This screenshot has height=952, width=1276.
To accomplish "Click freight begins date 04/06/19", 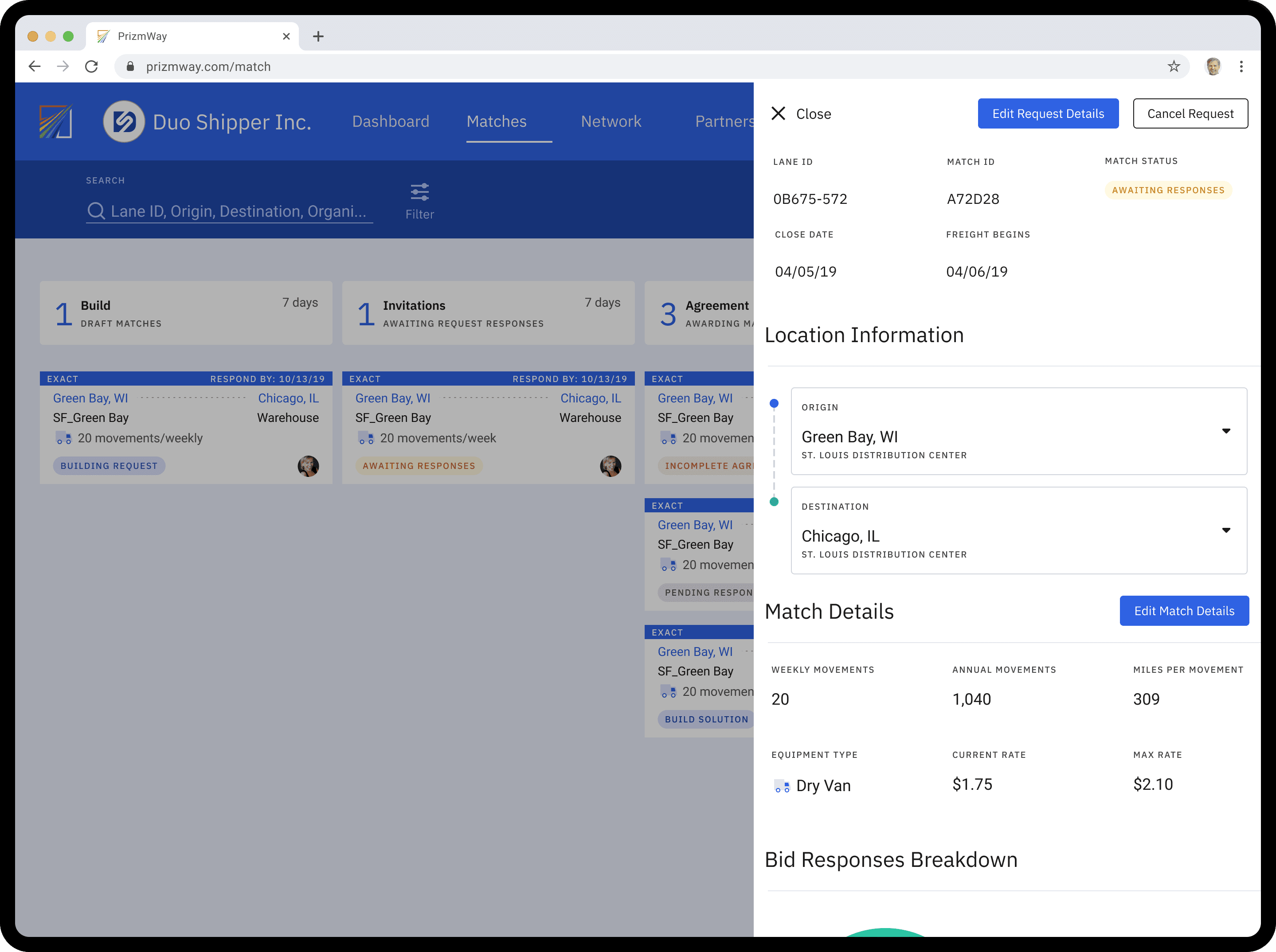I will [977, 271].
